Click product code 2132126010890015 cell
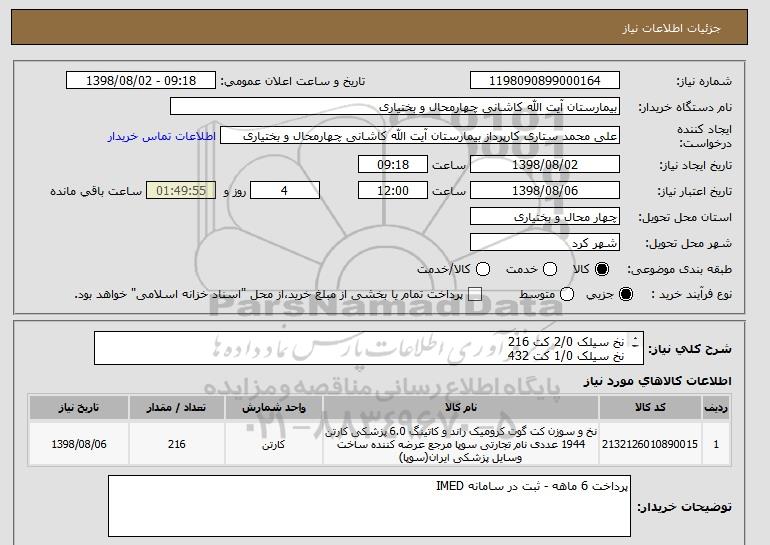Screen dimensions: 770x545 pyautogui.click(x=650, y=444)
